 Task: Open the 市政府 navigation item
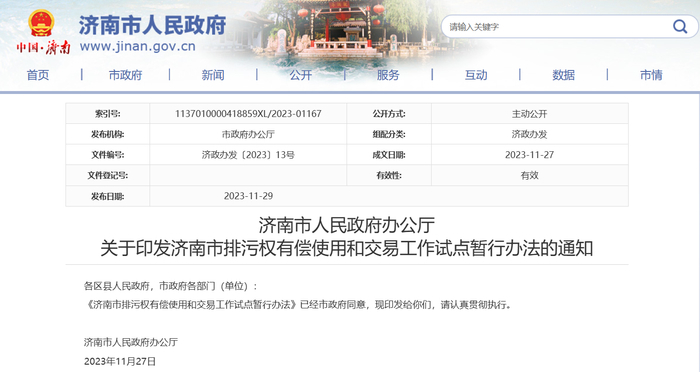pyautogui.click(x=125, y=75)
